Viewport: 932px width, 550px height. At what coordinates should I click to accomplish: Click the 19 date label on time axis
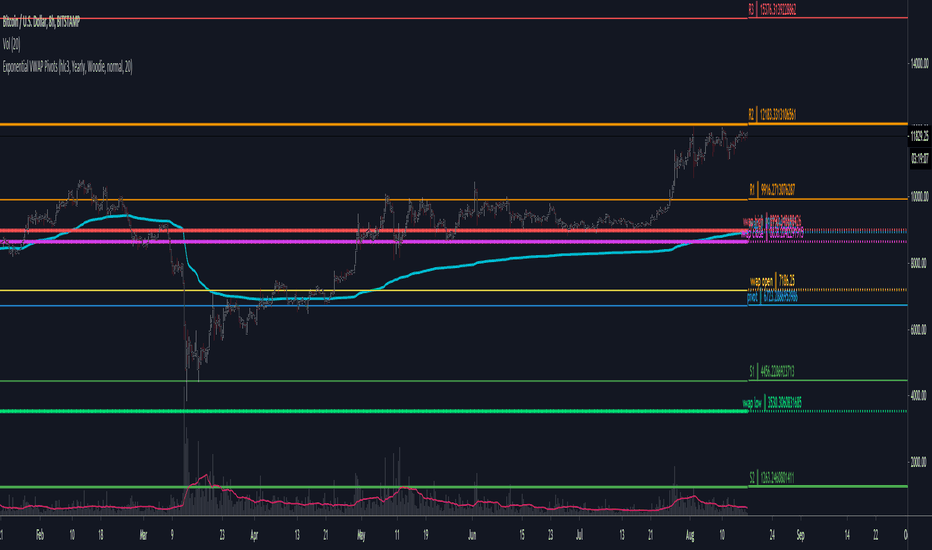(x=426, y=535)
